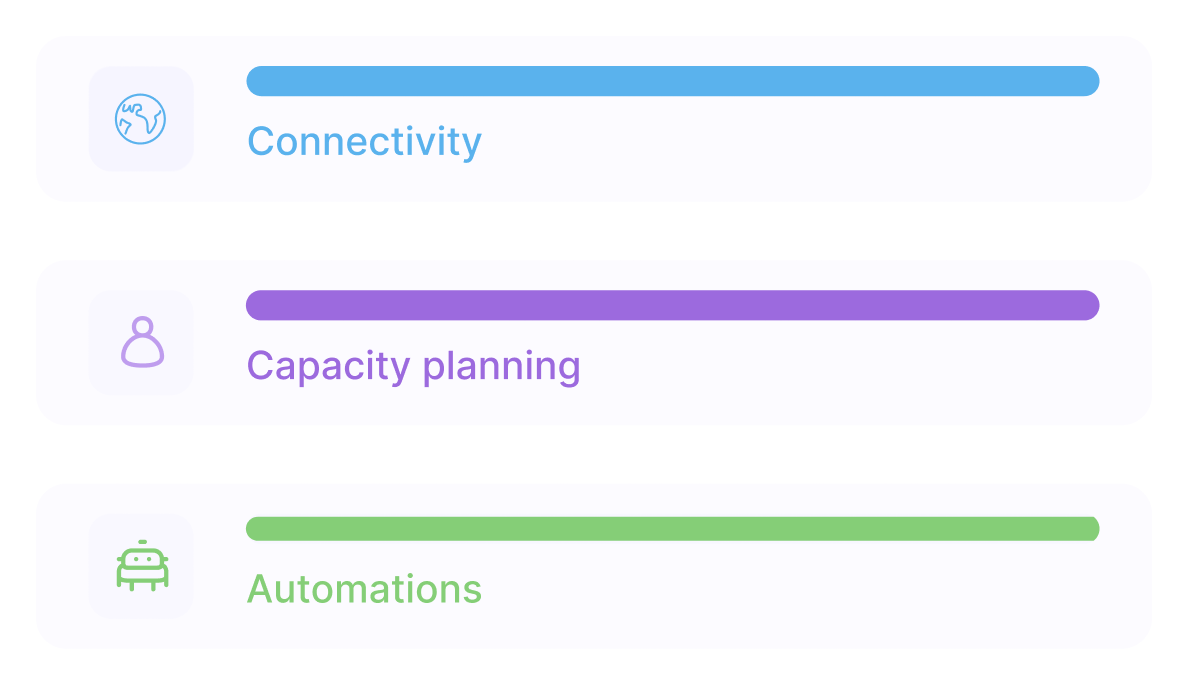
Task: Click the purple person icon
Action: click(142, 342)
